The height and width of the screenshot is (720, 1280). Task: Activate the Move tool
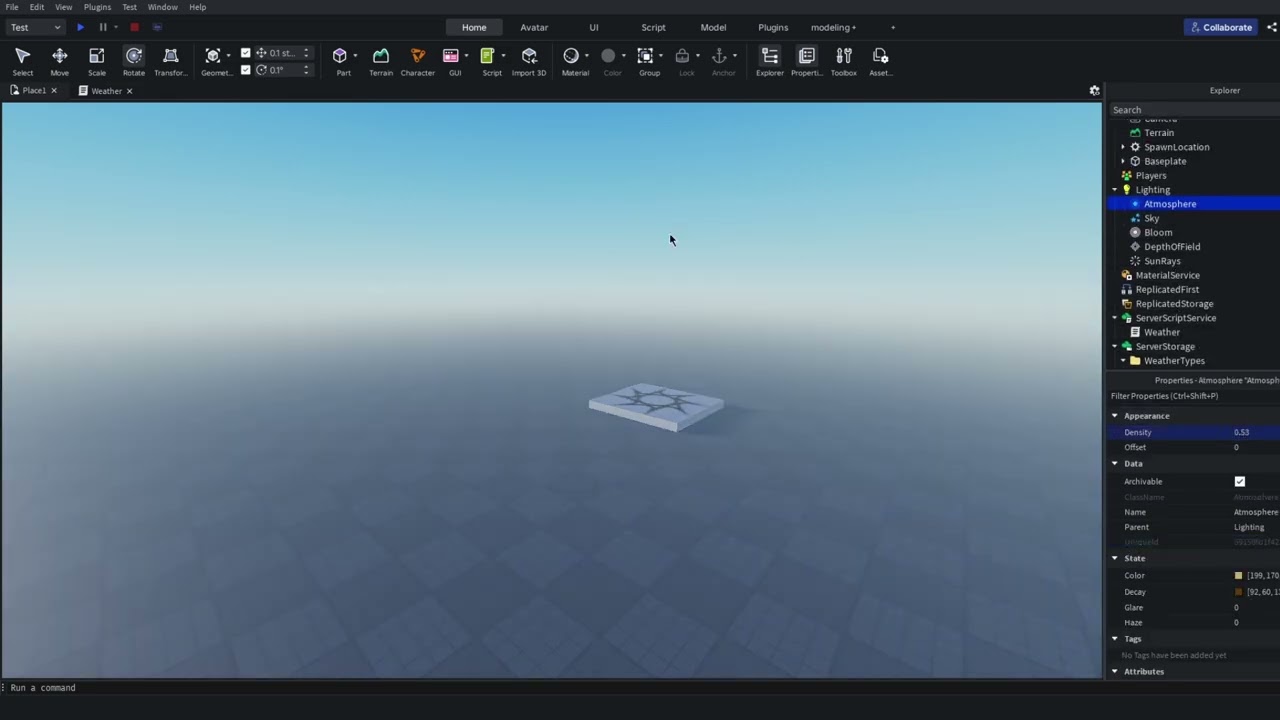59,61
